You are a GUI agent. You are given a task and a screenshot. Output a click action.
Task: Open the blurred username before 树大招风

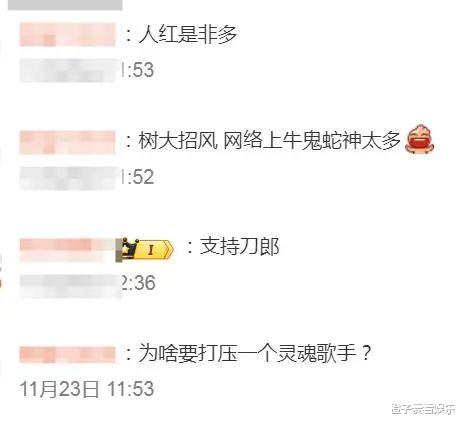tap(67, 142)
